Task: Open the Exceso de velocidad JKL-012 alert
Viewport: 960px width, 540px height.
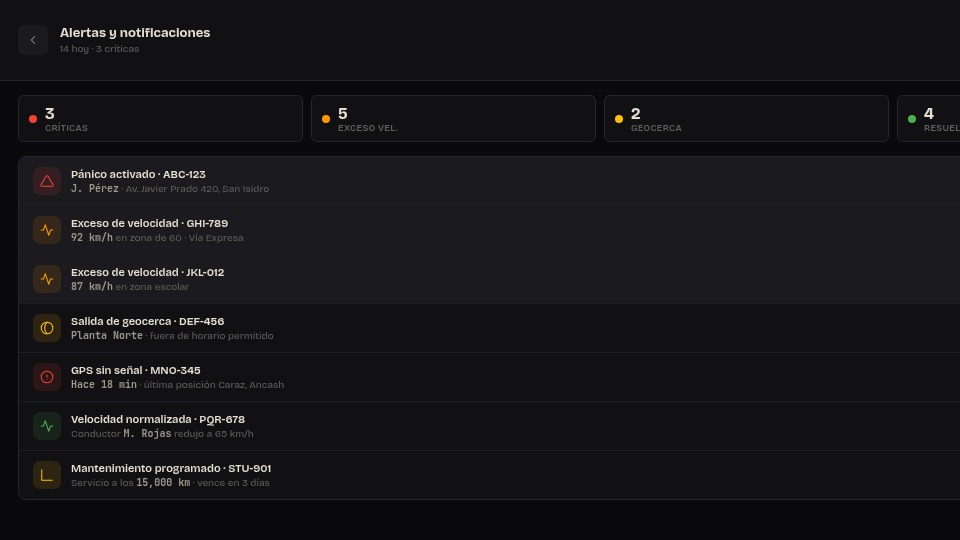Action: 489,279
